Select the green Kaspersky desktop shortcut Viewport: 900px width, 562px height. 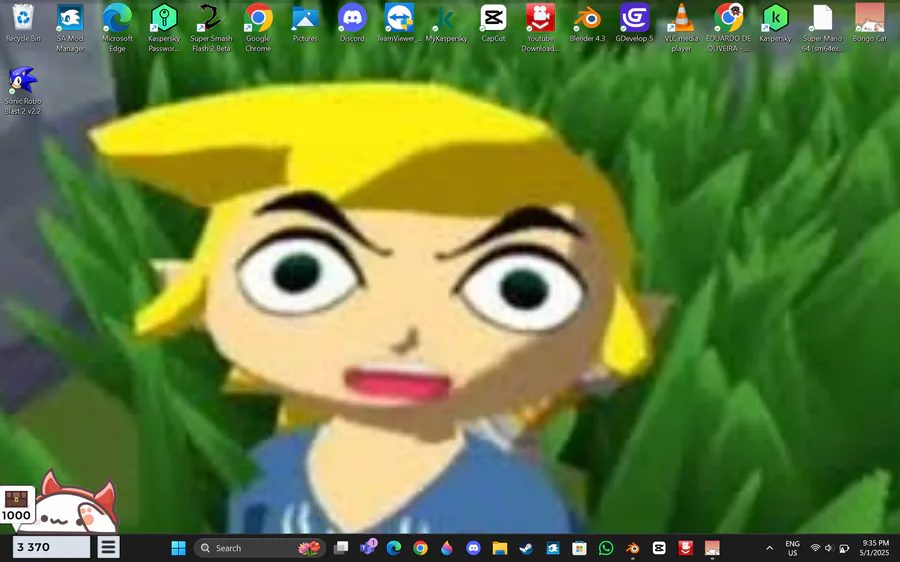click(x=775, y=23)
